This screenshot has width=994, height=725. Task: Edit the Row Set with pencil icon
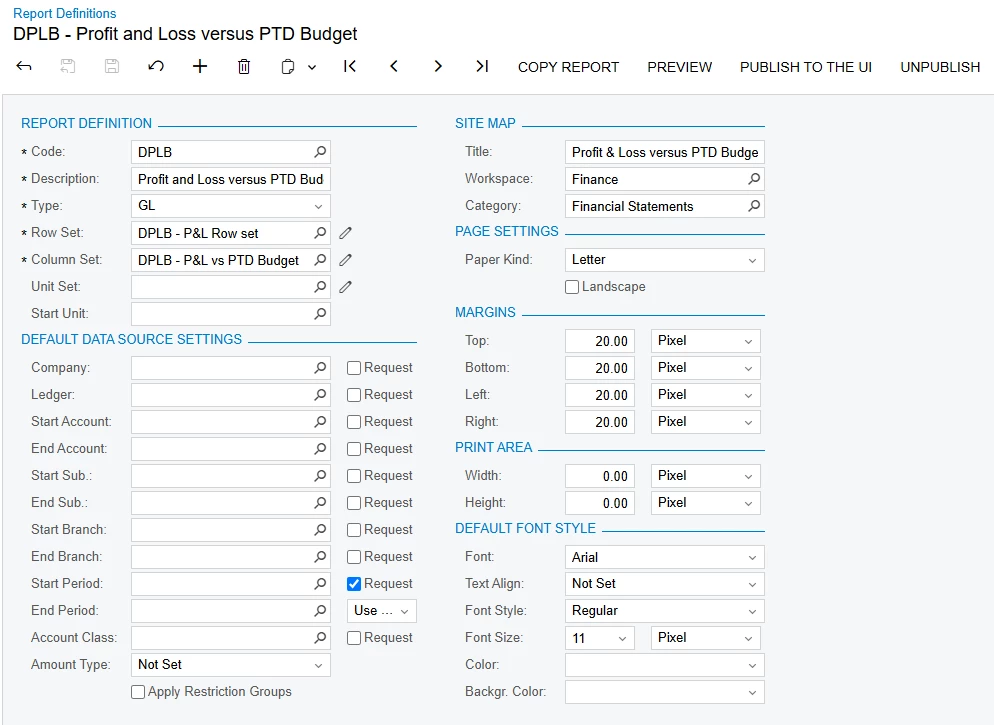345,233
